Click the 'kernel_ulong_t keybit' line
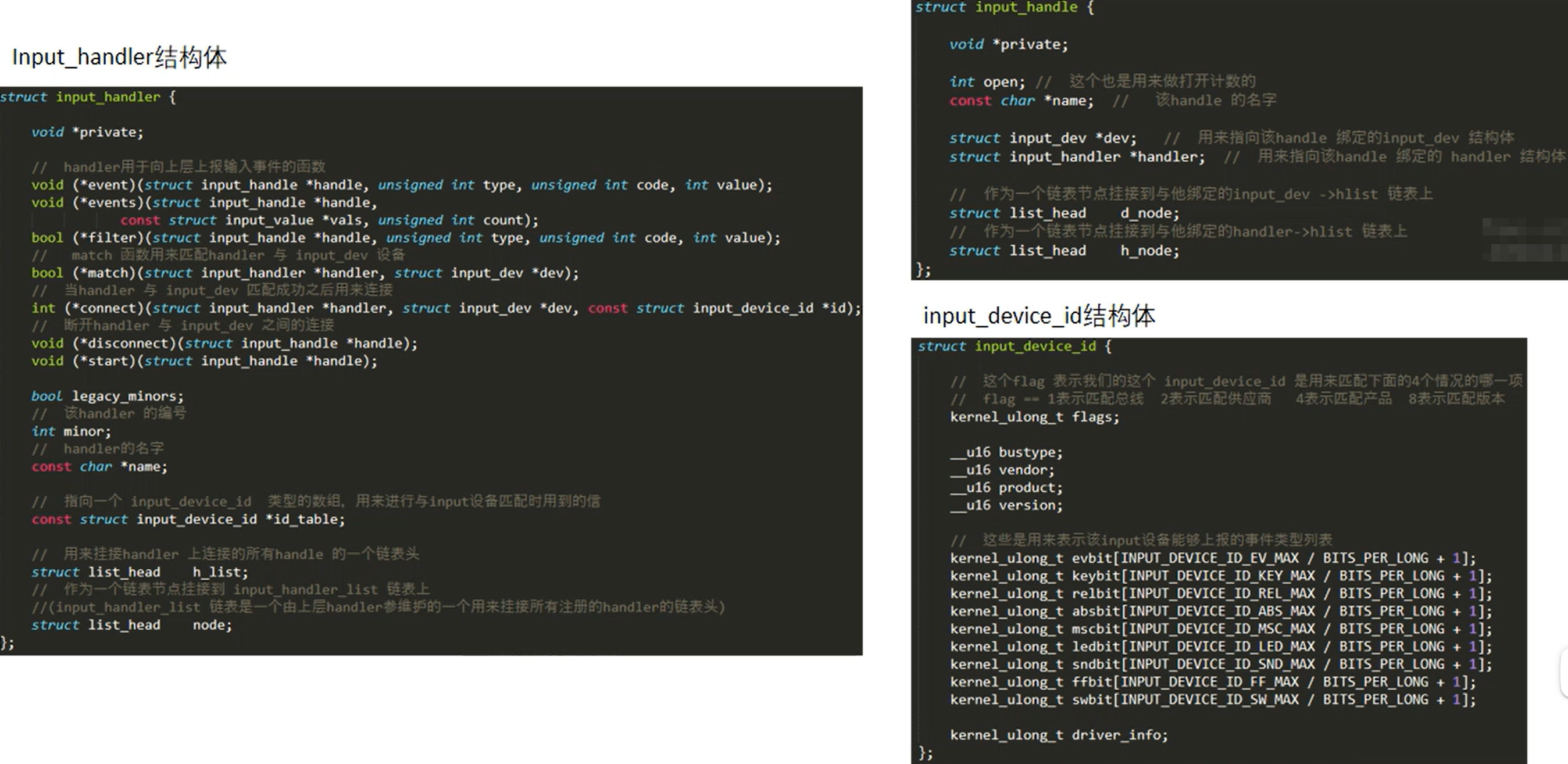Viewport: 1568px width, 764px height. [1221, 576]
